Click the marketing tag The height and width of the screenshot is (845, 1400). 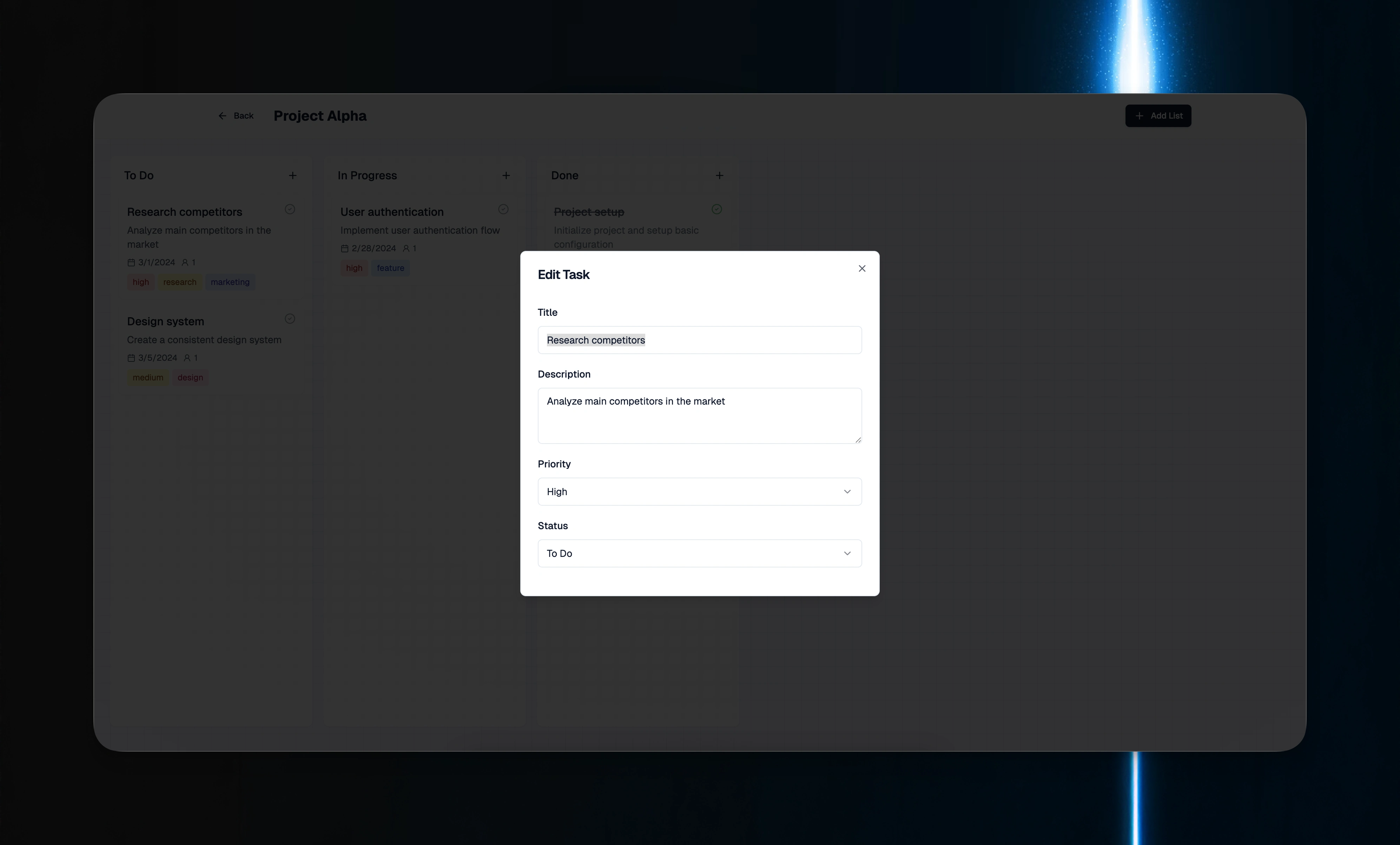[230, 282]
